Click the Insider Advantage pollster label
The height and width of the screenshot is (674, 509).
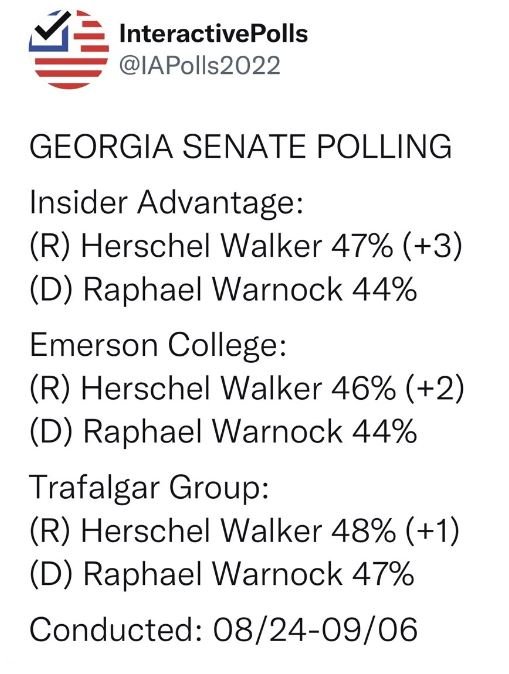coord(166,202)
